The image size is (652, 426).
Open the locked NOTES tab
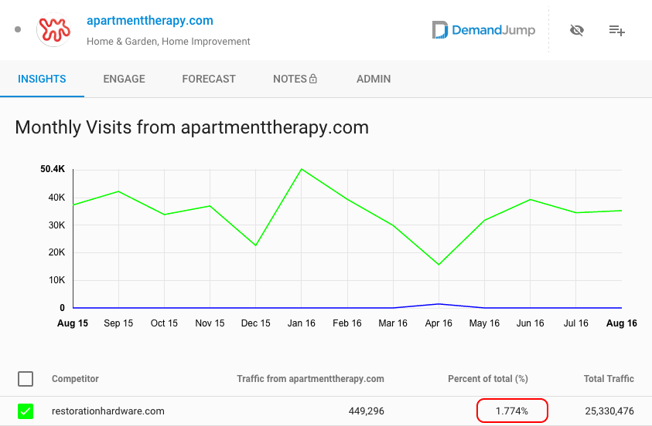click(295, 79)
